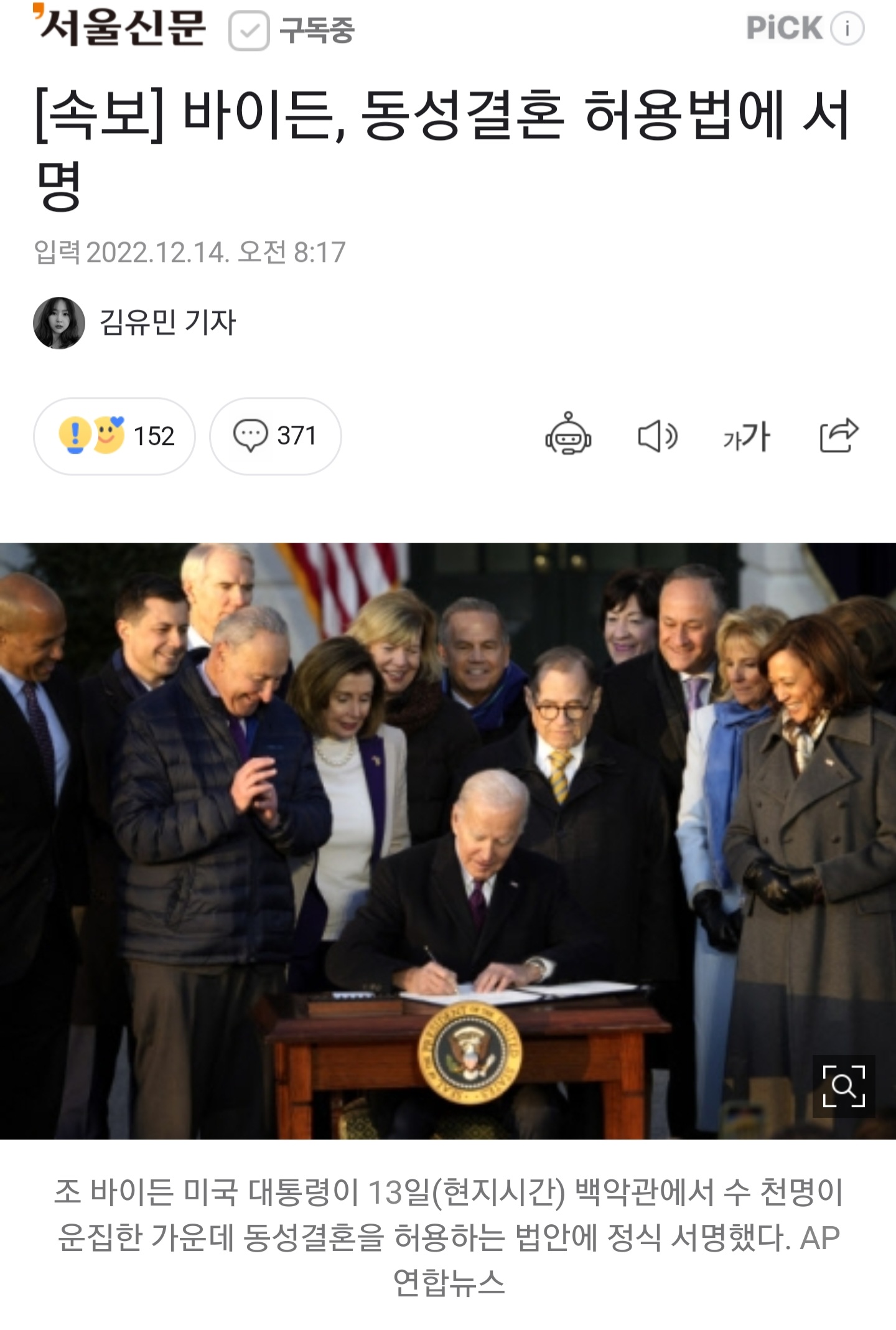Tap the article headline text
This screenshot has width=896, height=1330.
[x=443, y=149]
